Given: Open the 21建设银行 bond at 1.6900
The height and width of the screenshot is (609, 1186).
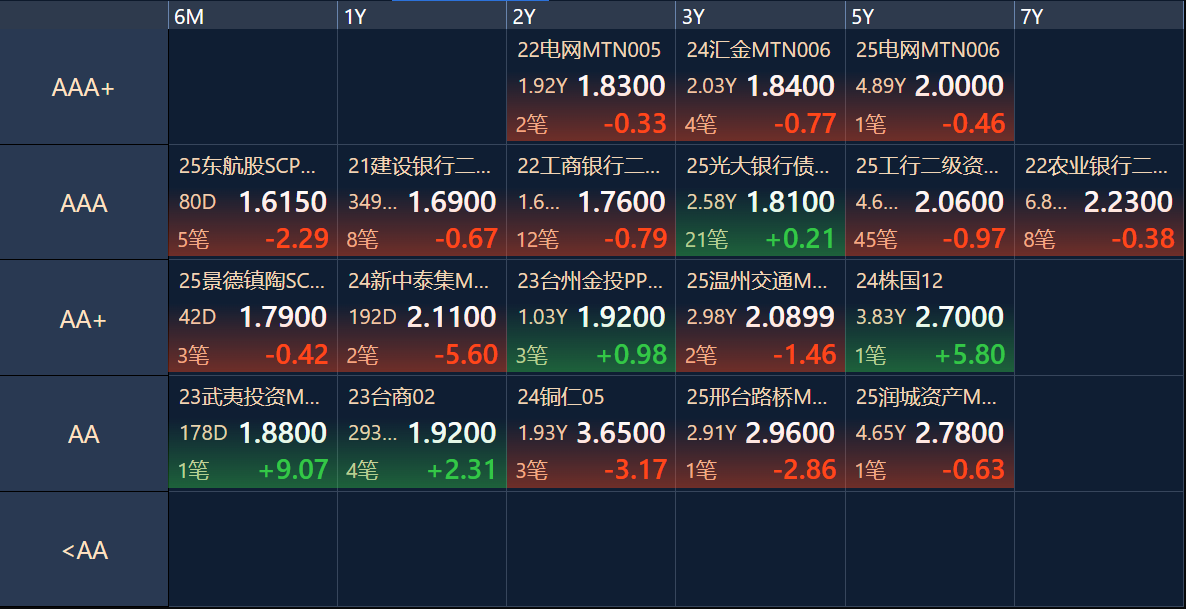Looking at the screenshot, I should point(422,203).
